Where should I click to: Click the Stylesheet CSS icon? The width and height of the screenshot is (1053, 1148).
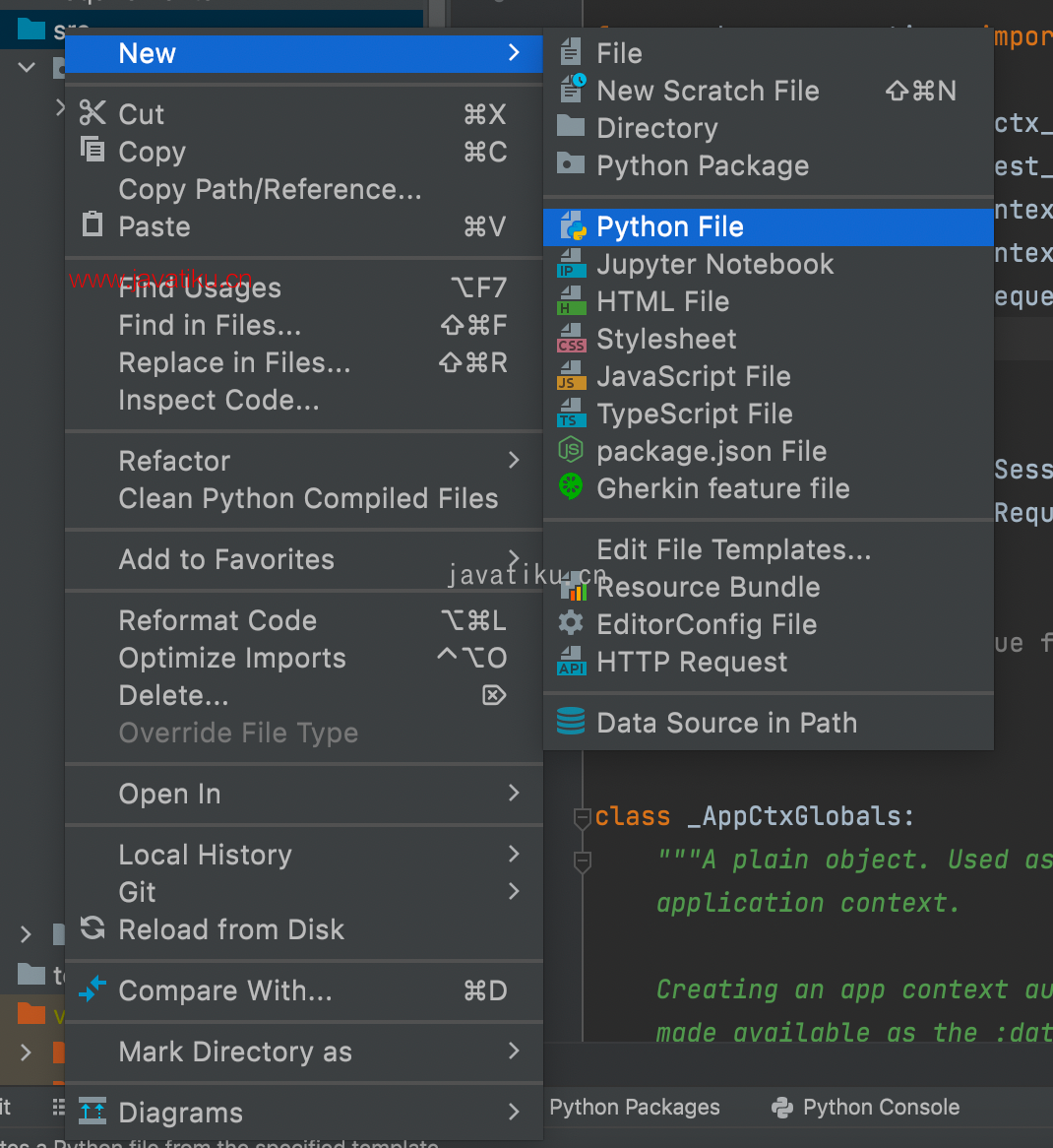point(572,339)
